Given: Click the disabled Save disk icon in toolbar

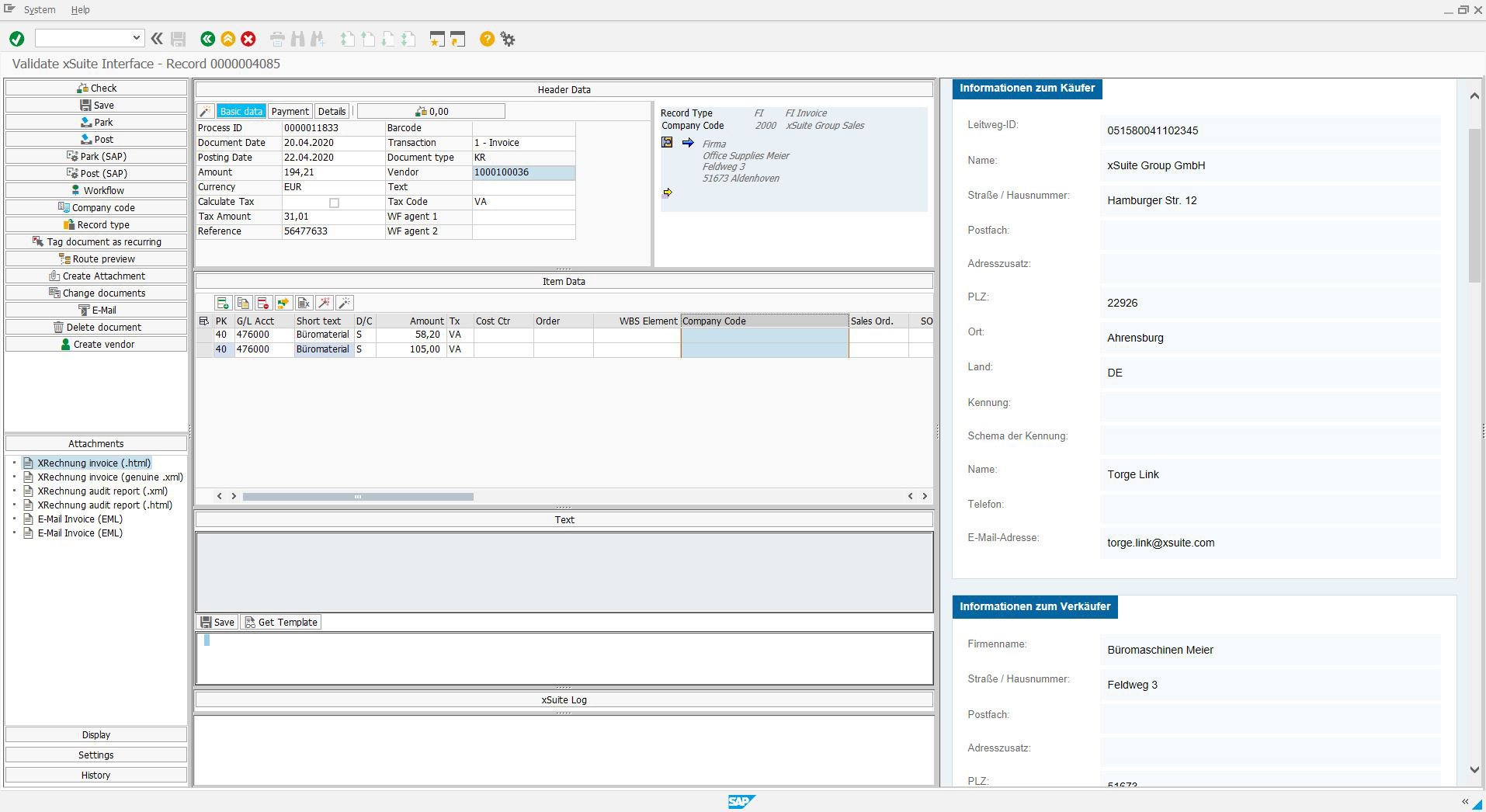Looking at the screenshot, I should coord(179,39).
